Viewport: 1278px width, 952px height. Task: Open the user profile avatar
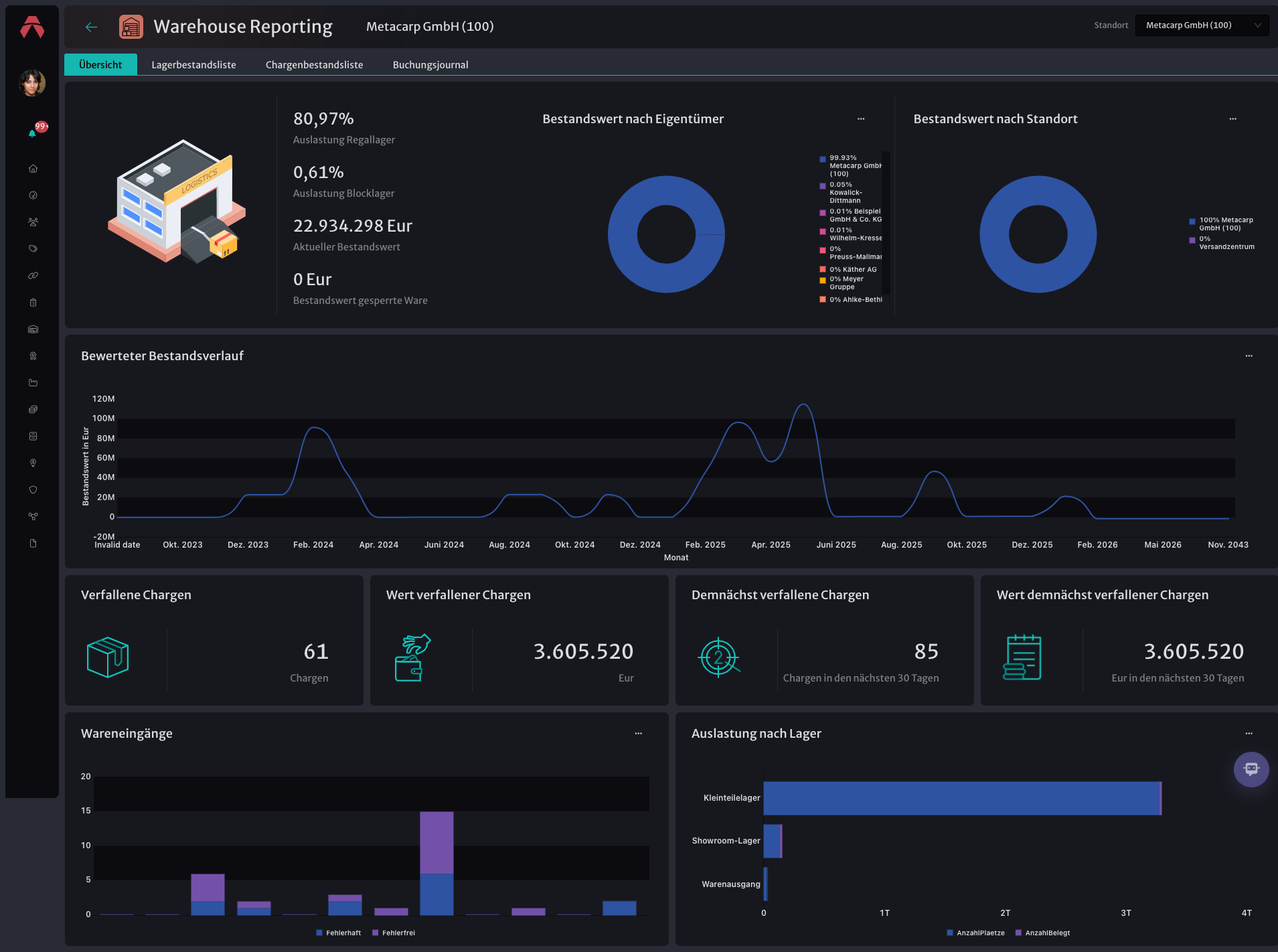(x=32, y=83)
